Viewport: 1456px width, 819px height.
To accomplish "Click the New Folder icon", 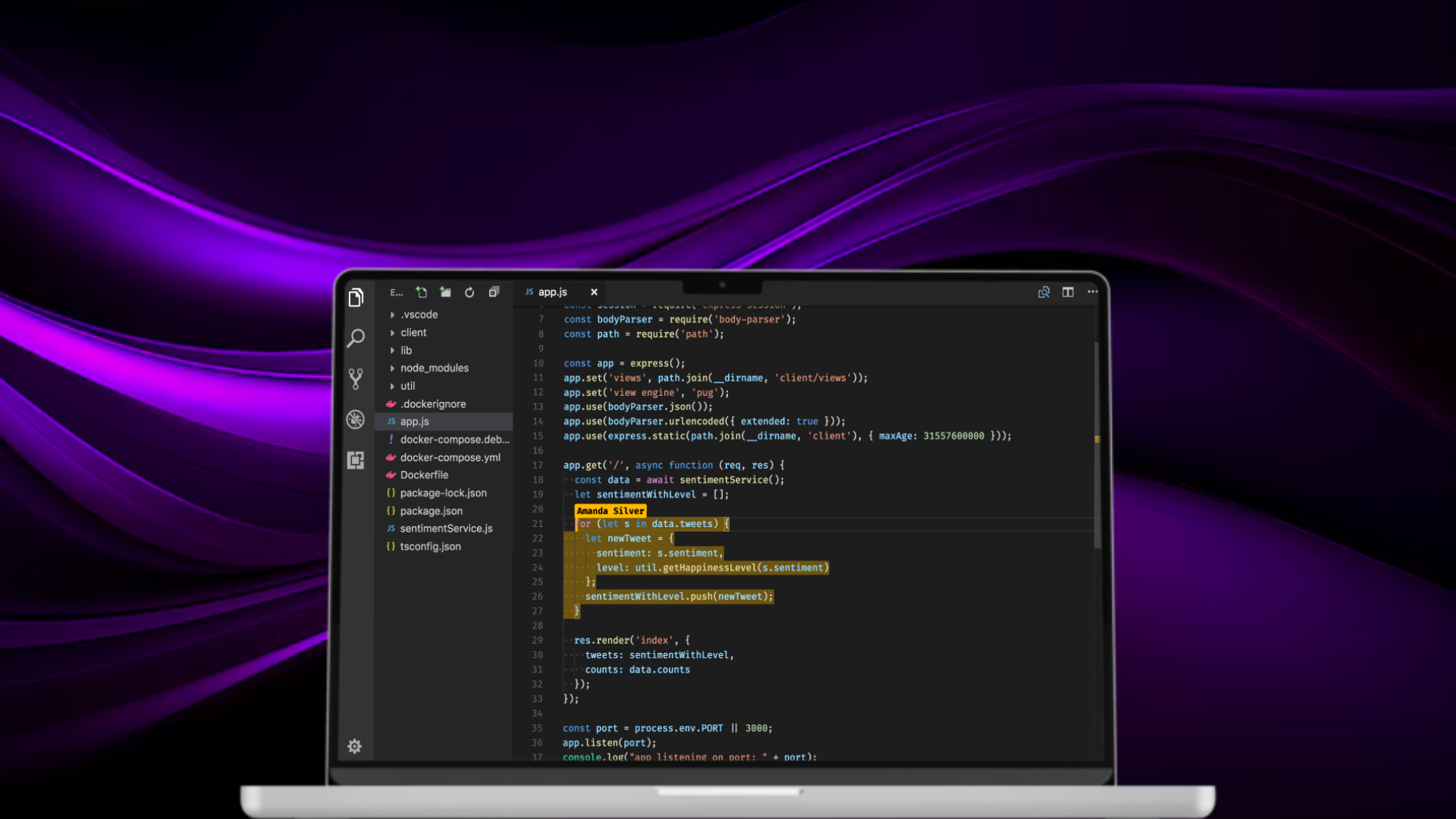I will (x=445, y=292).
